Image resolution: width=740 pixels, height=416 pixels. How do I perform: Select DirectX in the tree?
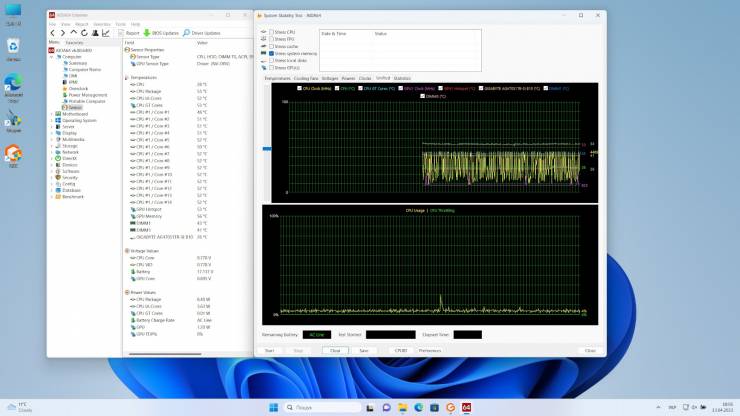[x=69, y=159]
